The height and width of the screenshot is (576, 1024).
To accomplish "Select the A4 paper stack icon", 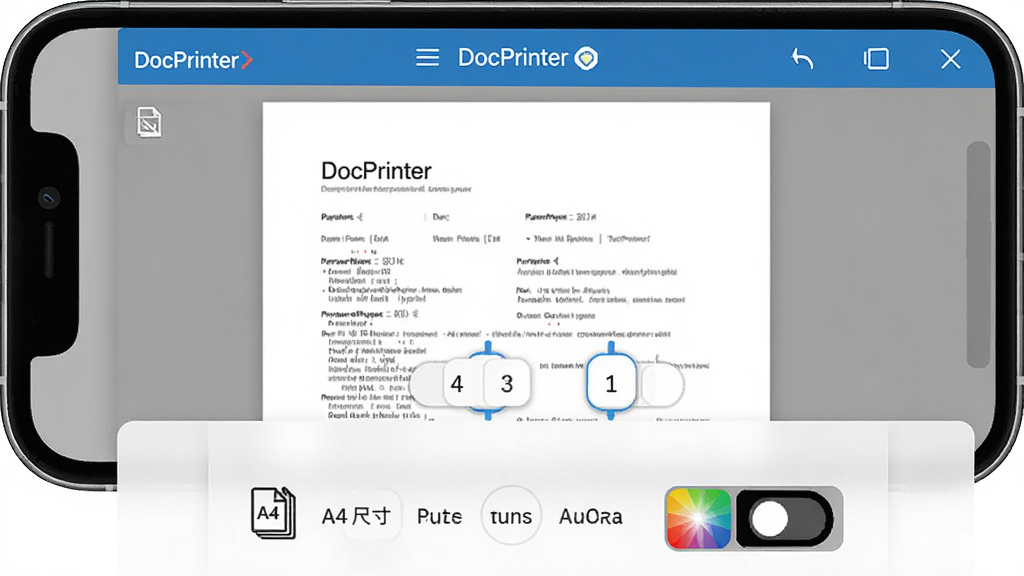I will coord(273,513).
